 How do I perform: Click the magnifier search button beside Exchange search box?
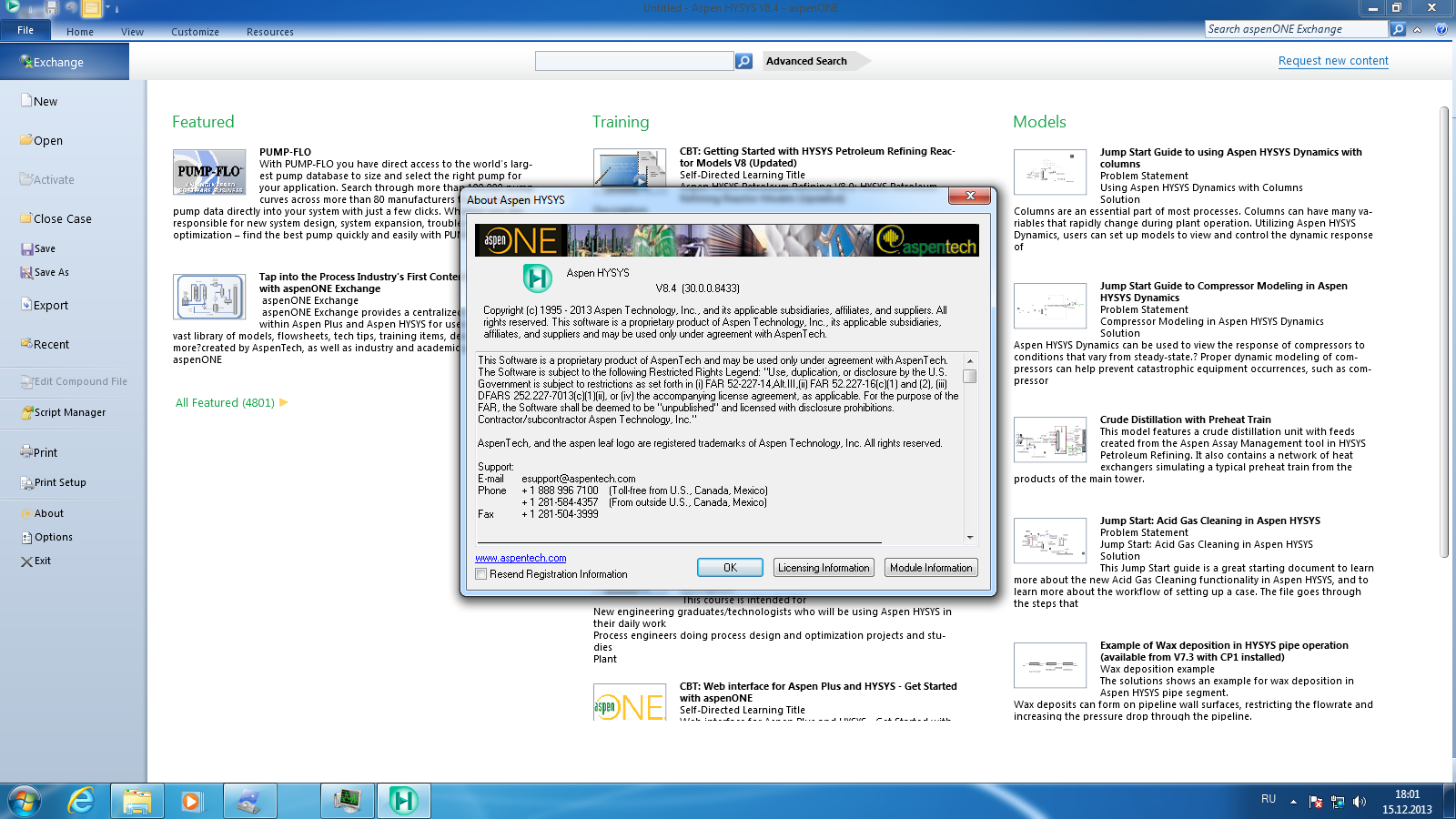(x=743, y=61)
